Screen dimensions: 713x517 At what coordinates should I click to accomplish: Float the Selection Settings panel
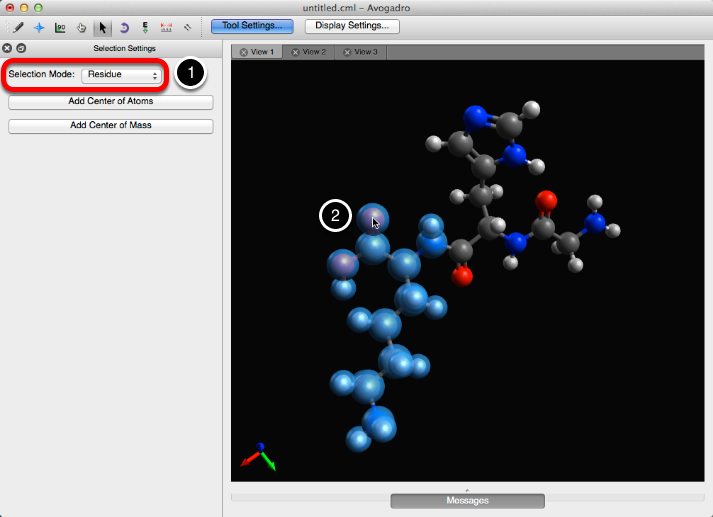click(21, 48)
